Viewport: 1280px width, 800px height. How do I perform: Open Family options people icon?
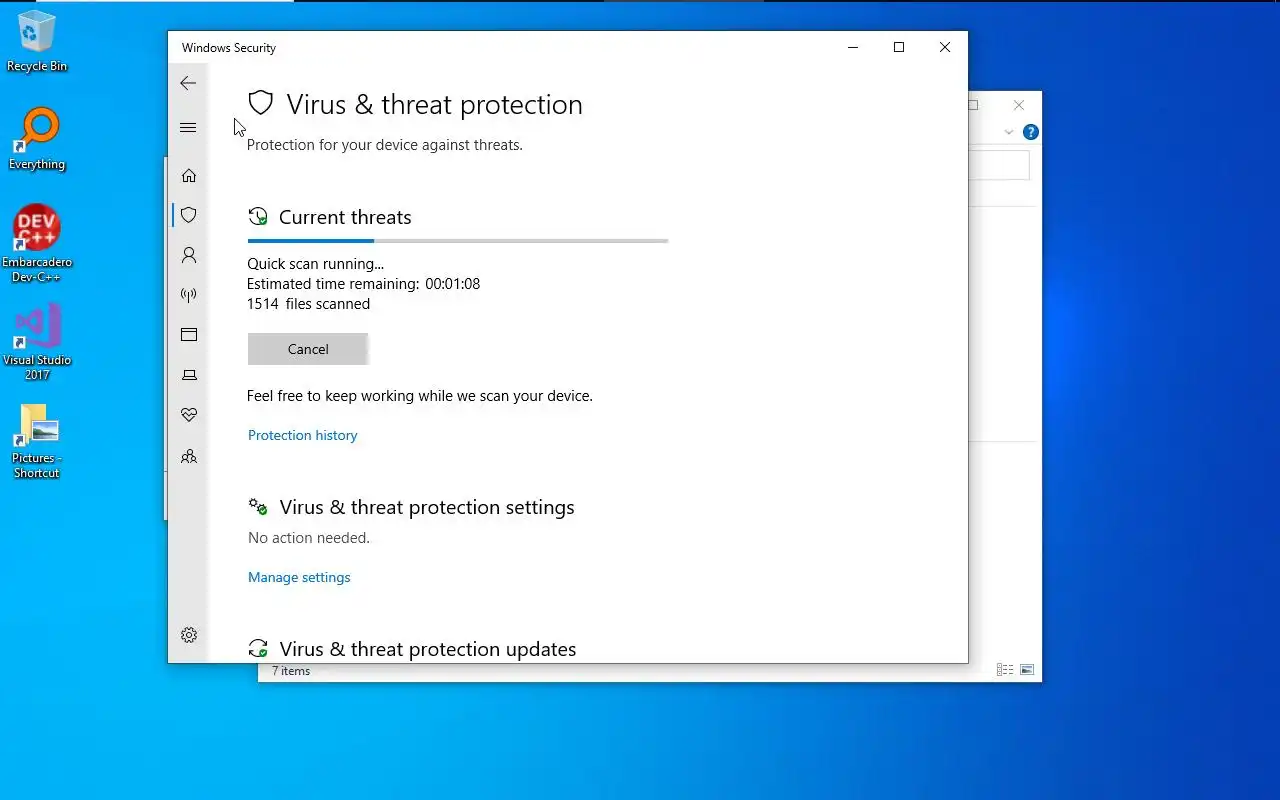coord(189,456)
